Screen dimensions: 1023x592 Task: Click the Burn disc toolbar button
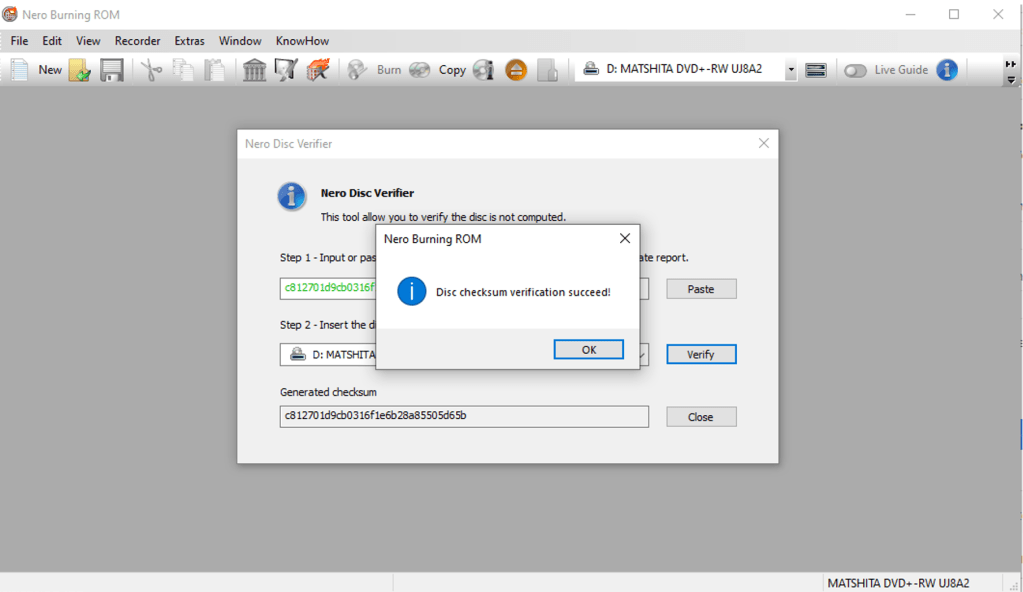375,70
